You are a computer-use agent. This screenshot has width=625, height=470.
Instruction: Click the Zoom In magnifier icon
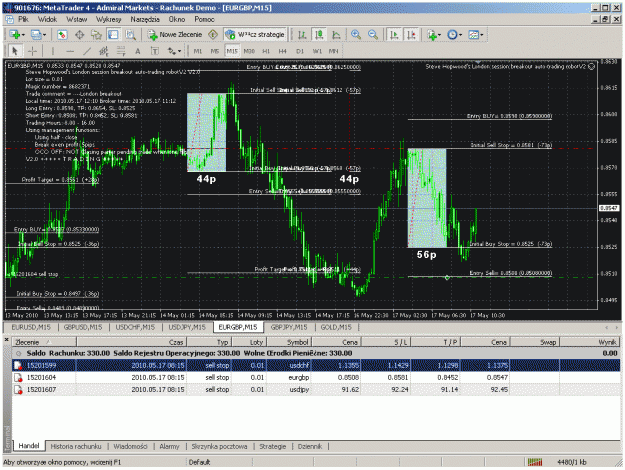click(x=356, y=35)
